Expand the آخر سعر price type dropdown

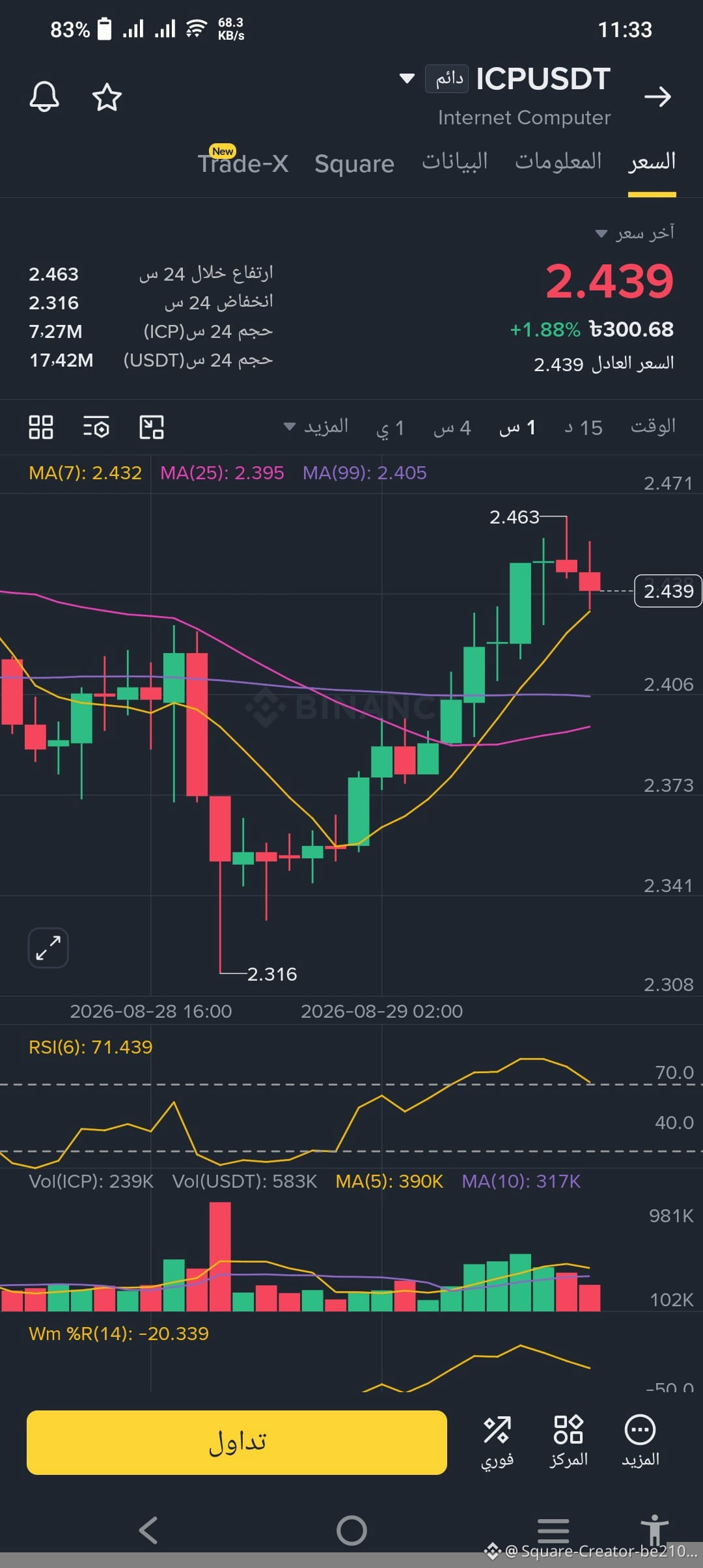[635, 233]
